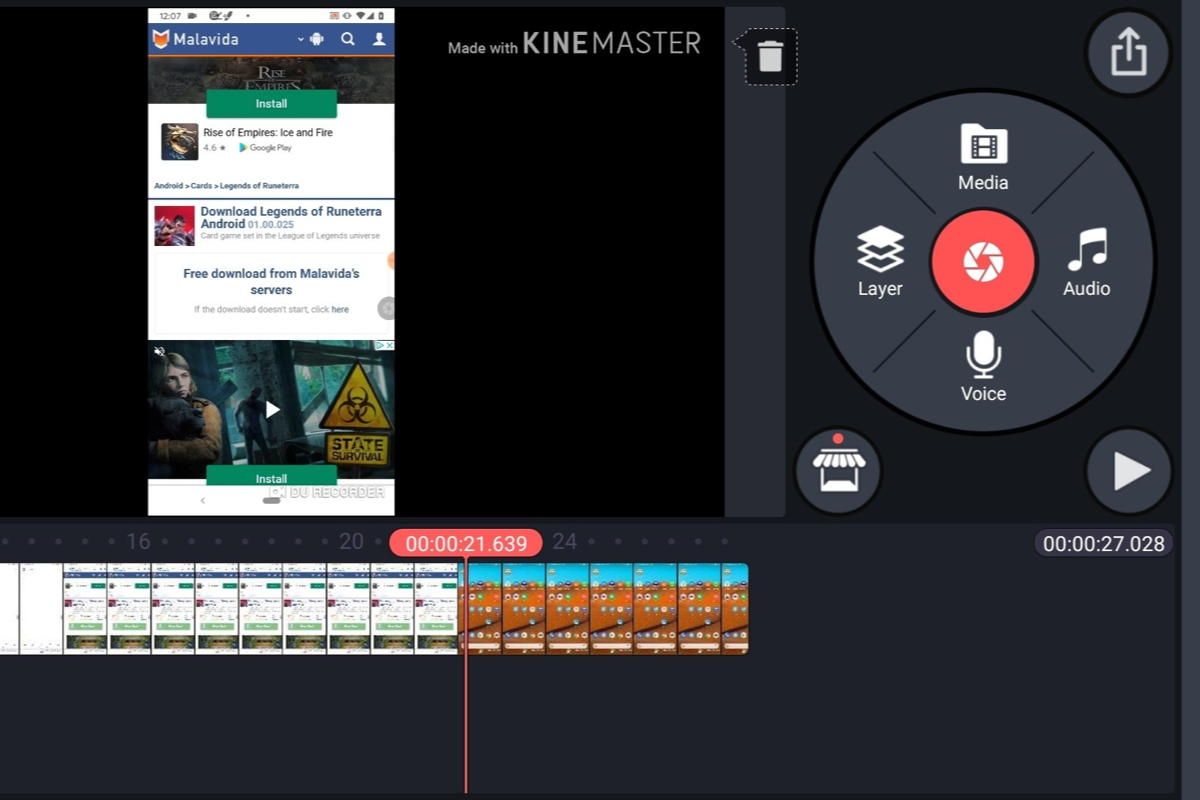Start a Voice recording
The height and width of the screenshot is (800, 1200).
982,368
